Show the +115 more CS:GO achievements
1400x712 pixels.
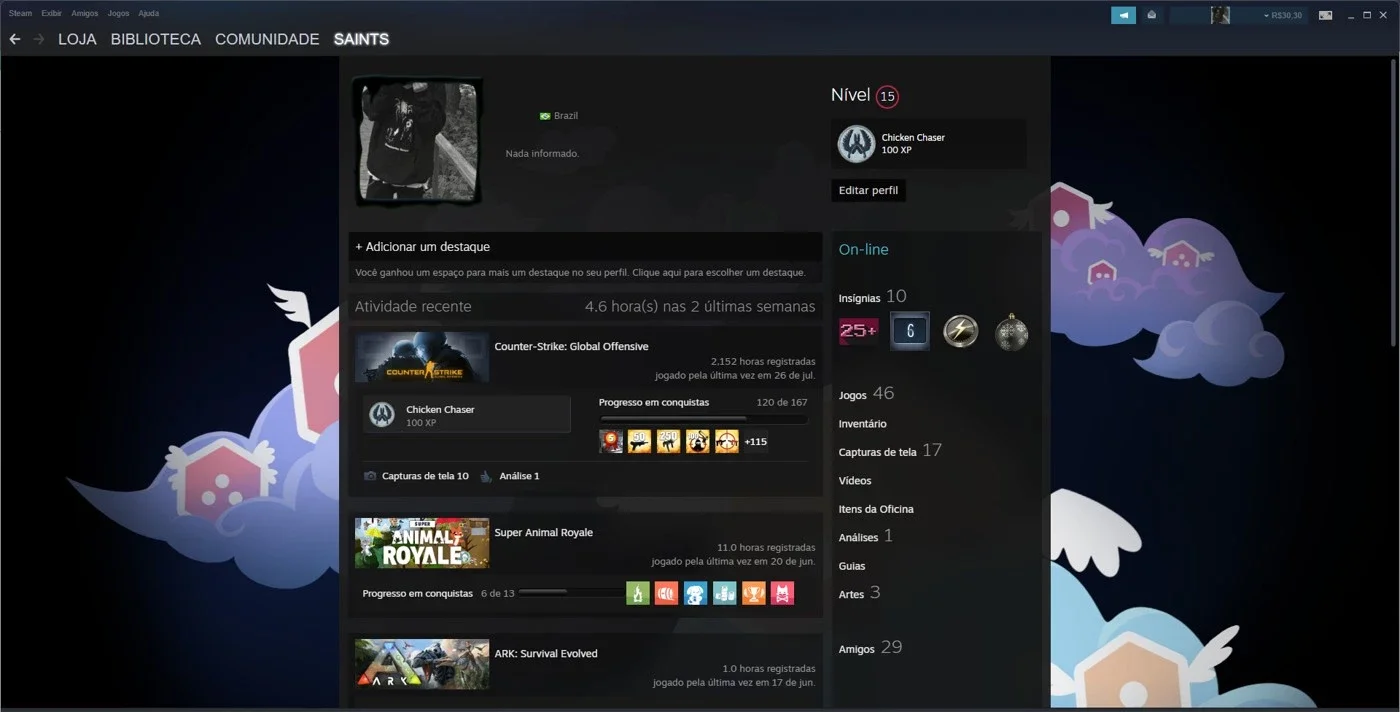click(x=756, y=441)
